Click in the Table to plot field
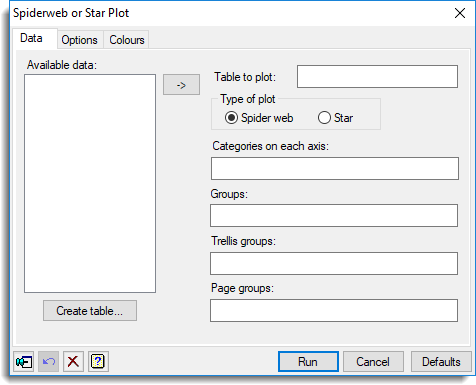Image resolution: width=476 pixels, height=385 pixels. point(377,77)
